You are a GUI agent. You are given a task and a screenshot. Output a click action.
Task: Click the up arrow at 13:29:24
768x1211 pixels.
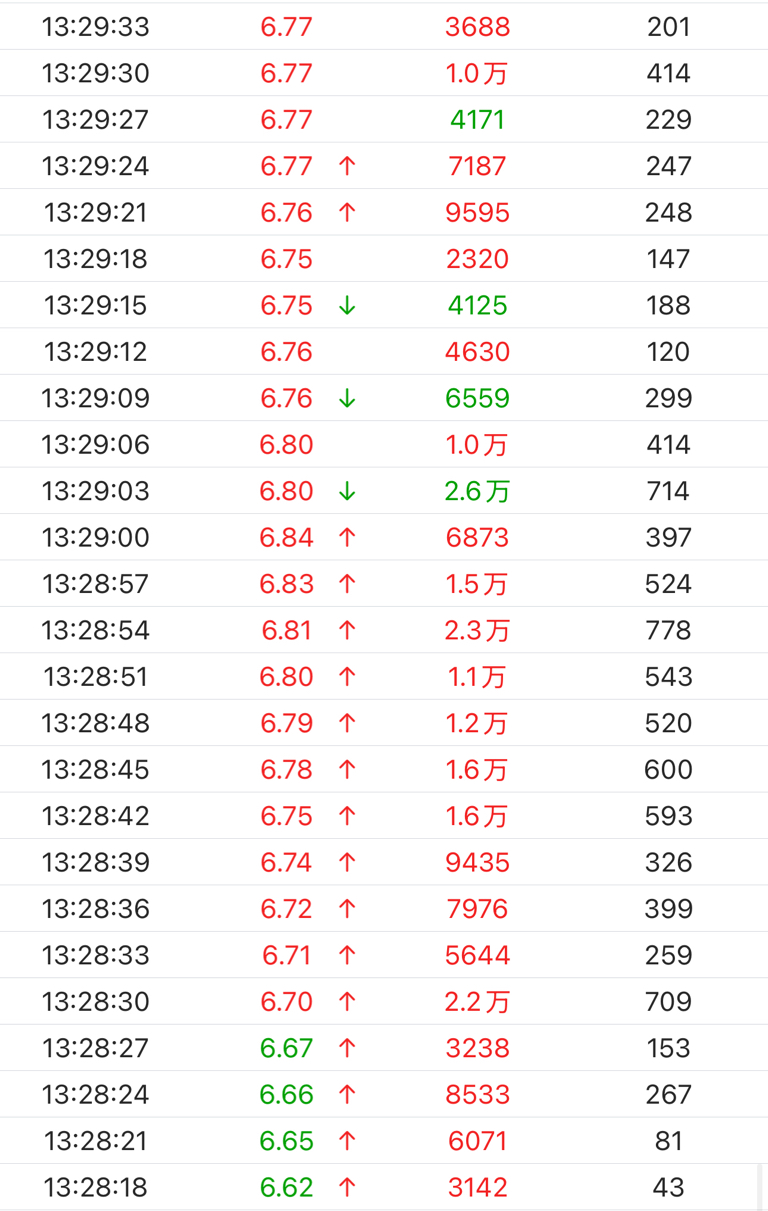pos(347,166)
